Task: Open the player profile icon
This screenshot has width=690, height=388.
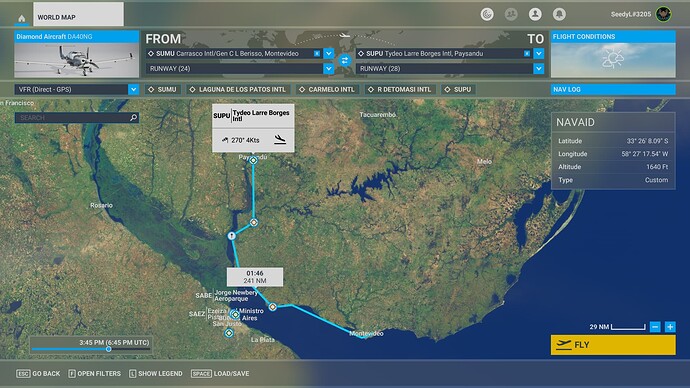Action: click(x=535, y=15)
